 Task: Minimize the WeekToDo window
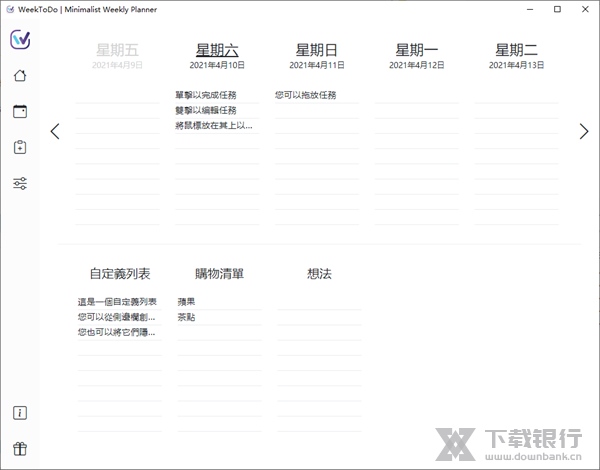(530, 9)
